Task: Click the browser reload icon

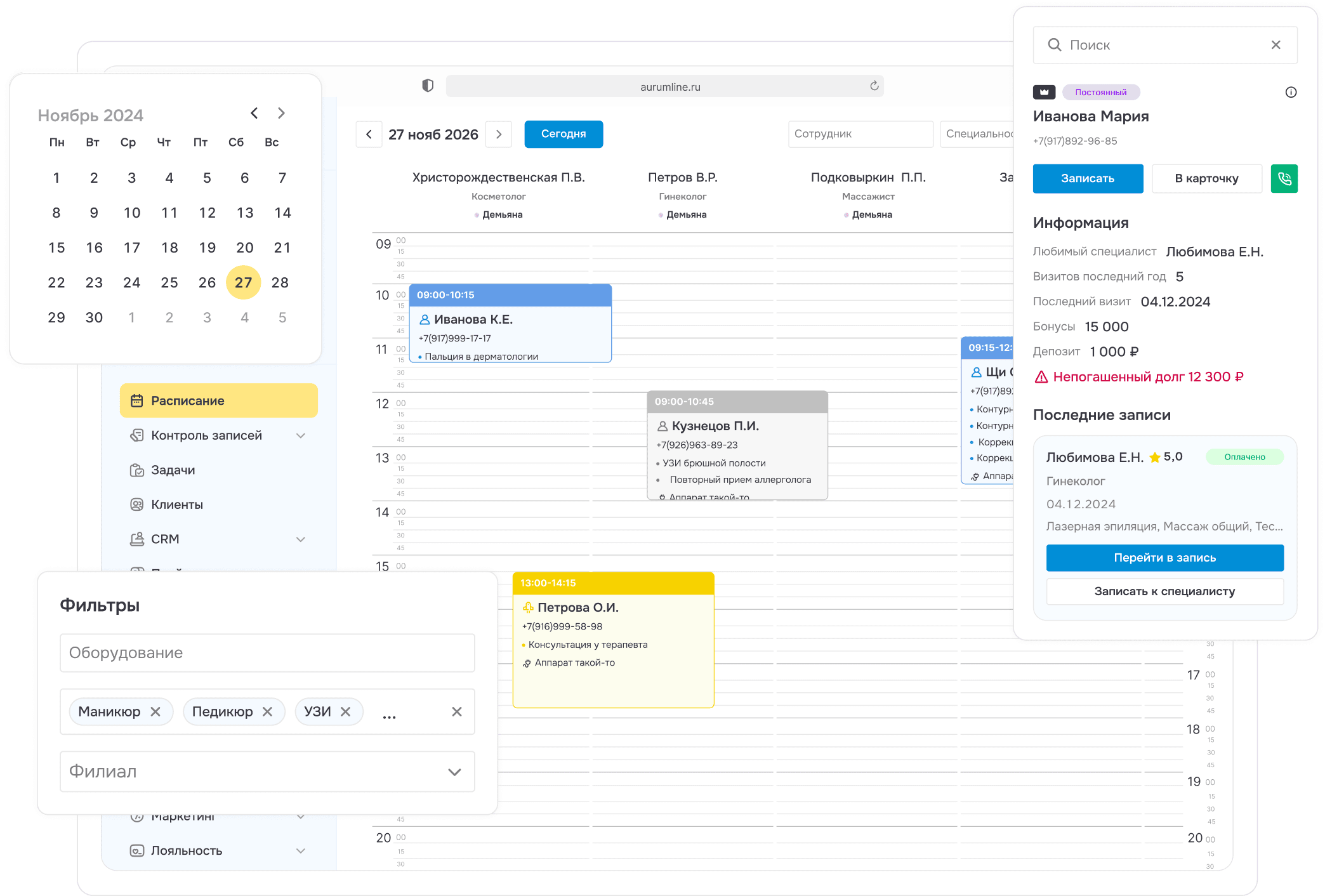Action: tap(874, 86)
